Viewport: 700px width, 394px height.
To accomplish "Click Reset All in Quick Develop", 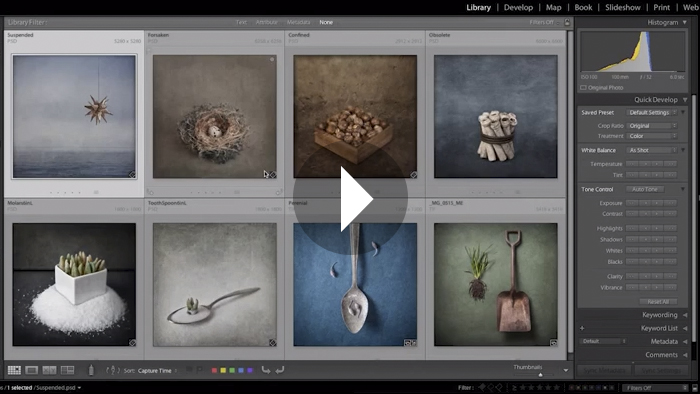I will tap(658, 302).
